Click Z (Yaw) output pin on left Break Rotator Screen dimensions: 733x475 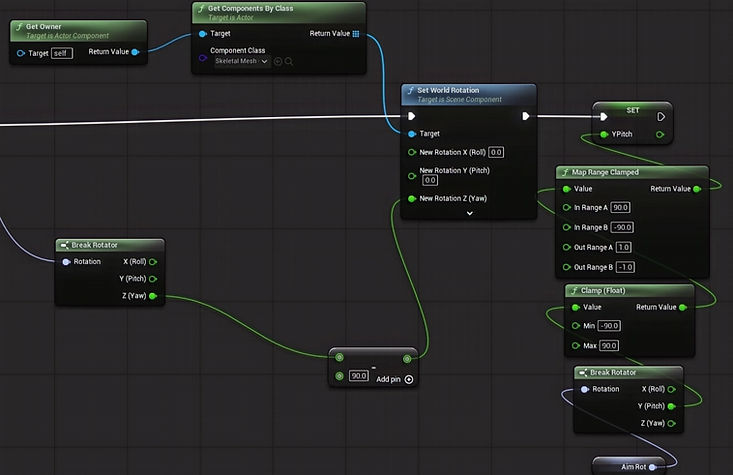click(153, 296)
